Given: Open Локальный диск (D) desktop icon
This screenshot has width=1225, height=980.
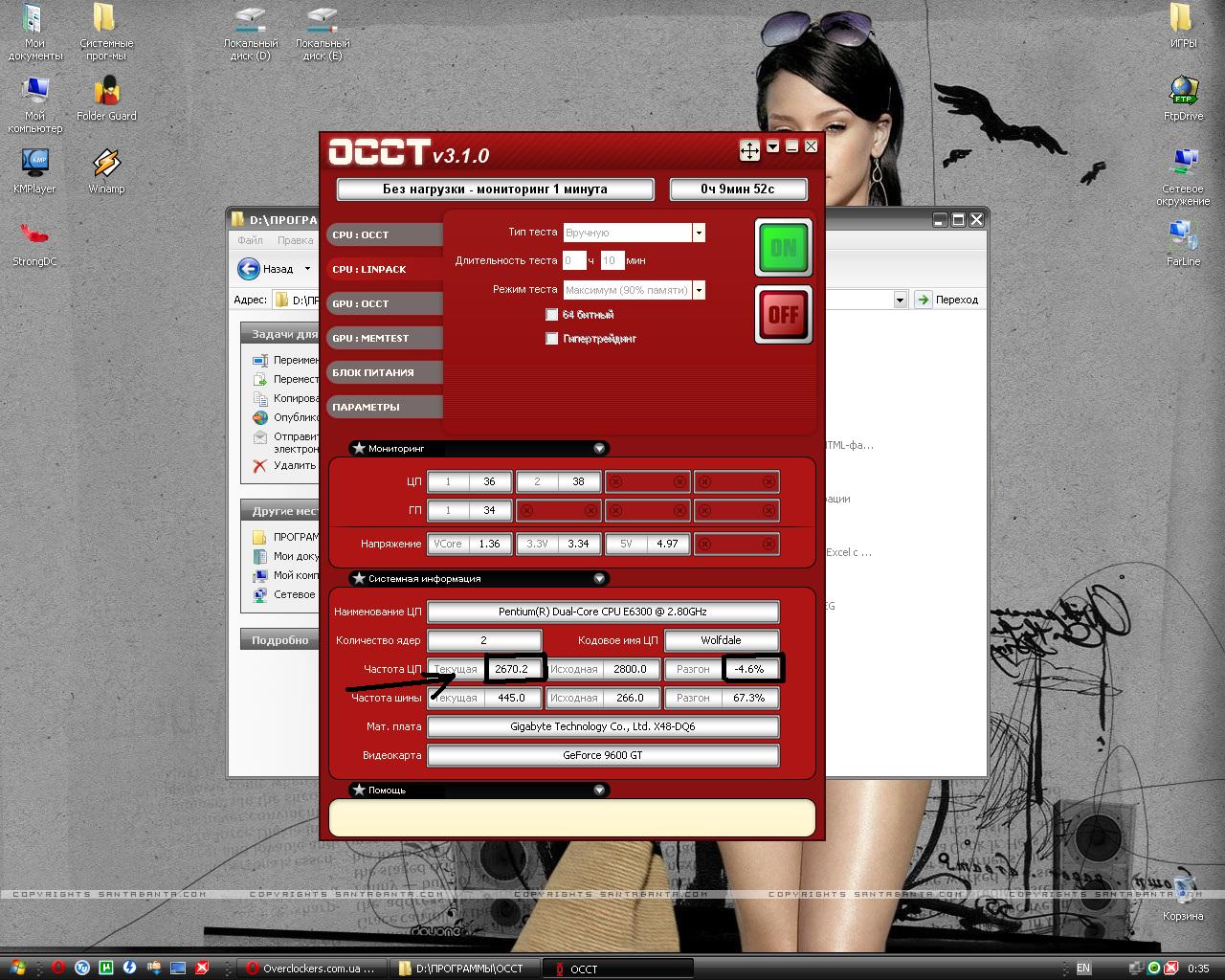Looking at the screenshot, I should pos(251,33).
